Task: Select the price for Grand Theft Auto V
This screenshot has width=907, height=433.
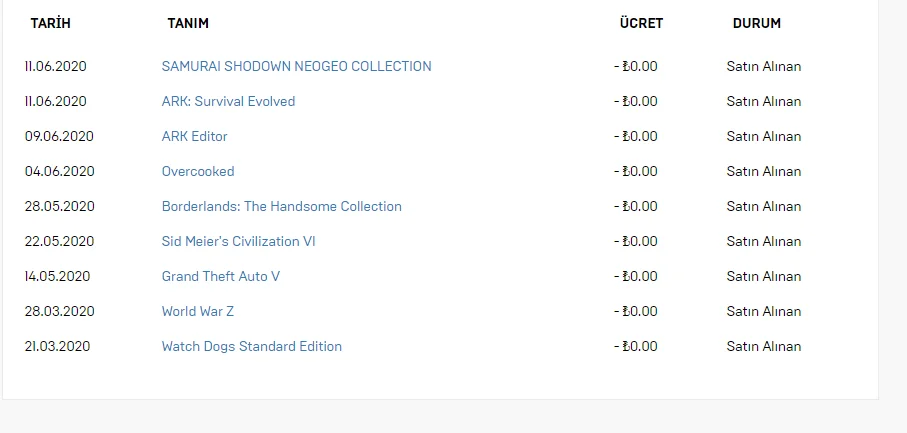Action: (x=636, y=276)
